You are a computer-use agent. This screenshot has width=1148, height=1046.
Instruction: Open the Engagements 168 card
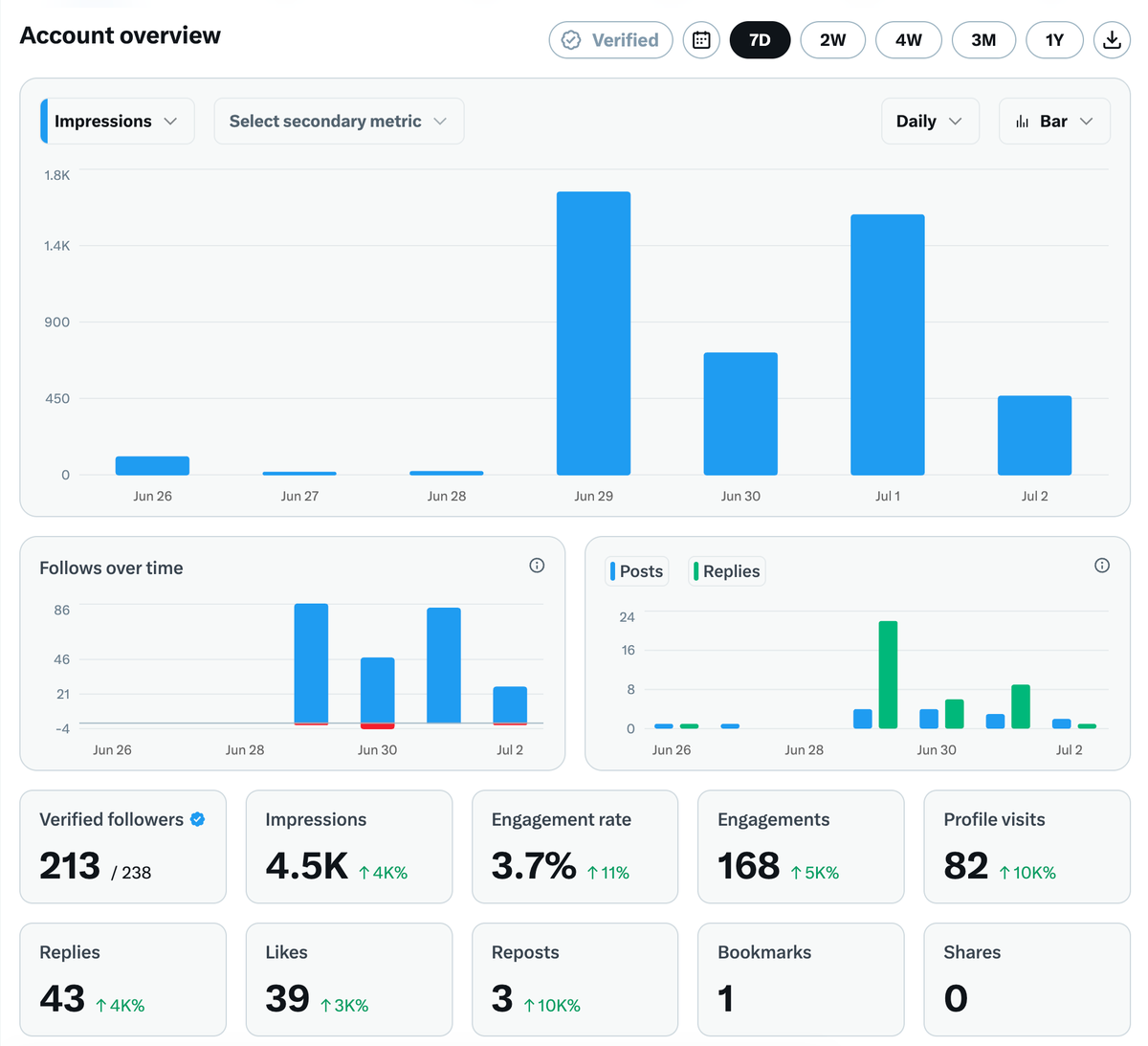click(x=801, y=847)
